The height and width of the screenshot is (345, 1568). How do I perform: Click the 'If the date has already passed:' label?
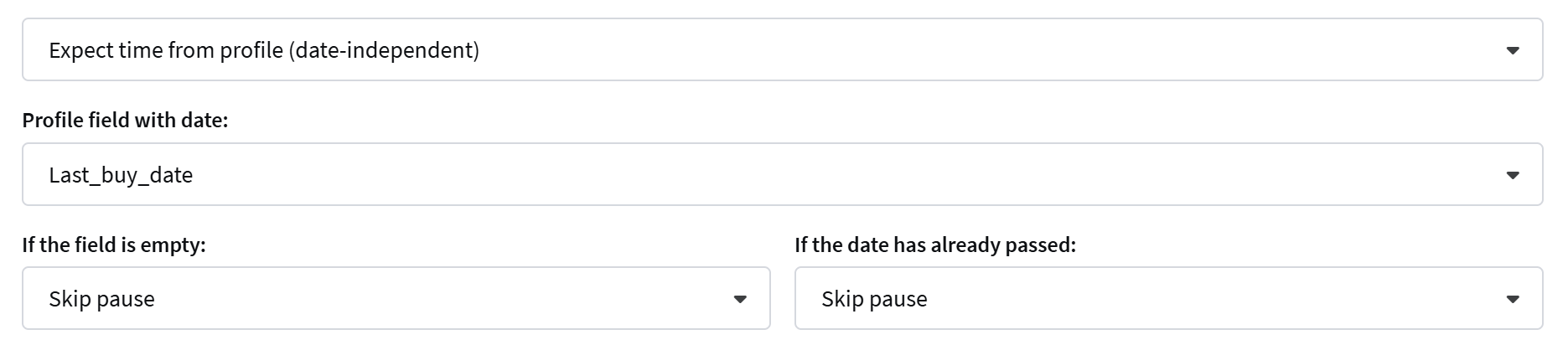point(934,245)
